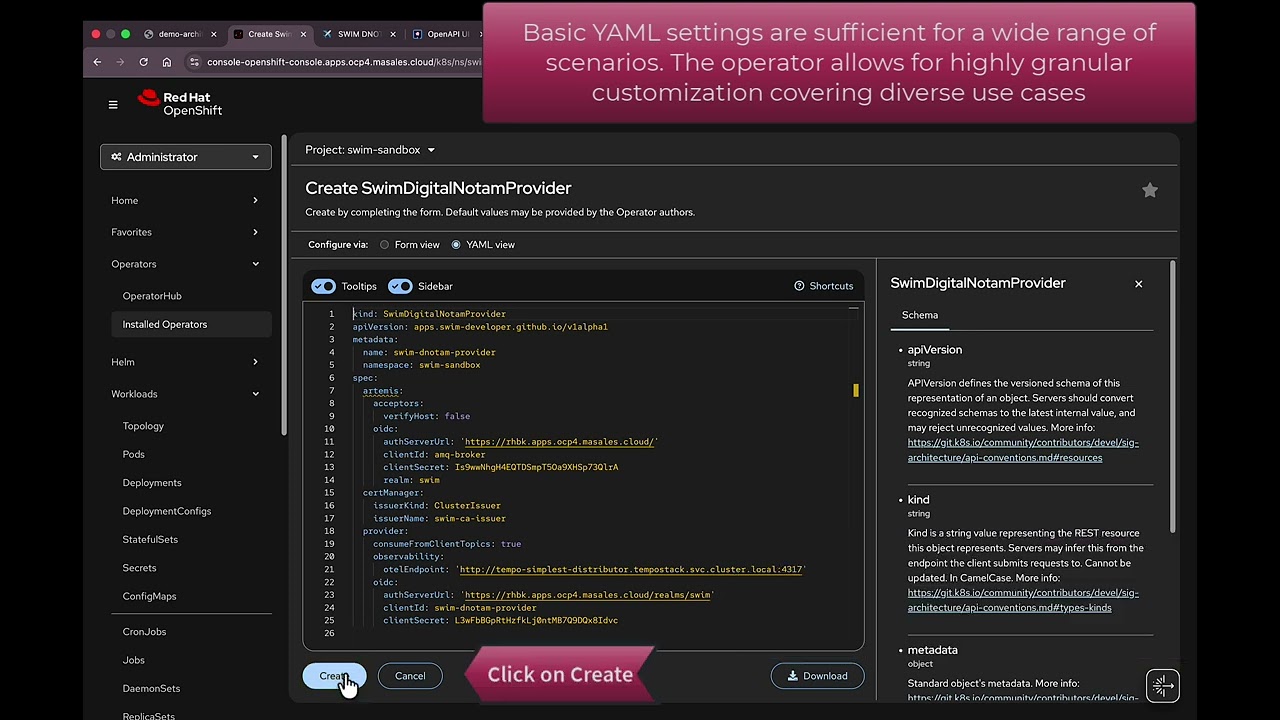
Task: Go to Pods in Workloads
Action: click(134, 454)
